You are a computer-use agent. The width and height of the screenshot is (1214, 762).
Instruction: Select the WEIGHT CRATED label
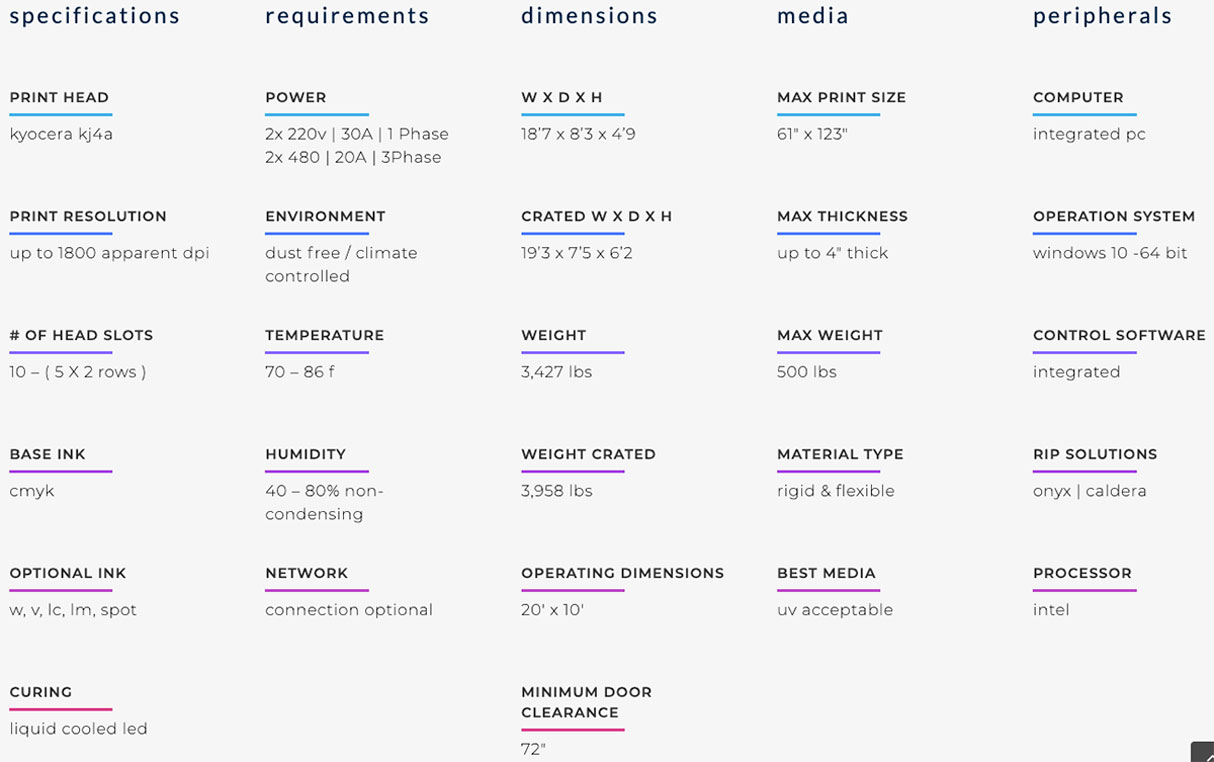pos(588,454)
